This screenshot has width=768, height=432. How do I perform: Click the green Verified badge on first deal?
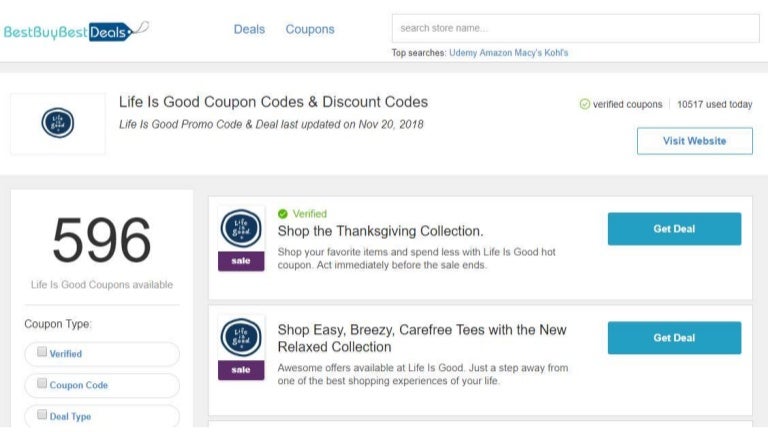[302, 214]
